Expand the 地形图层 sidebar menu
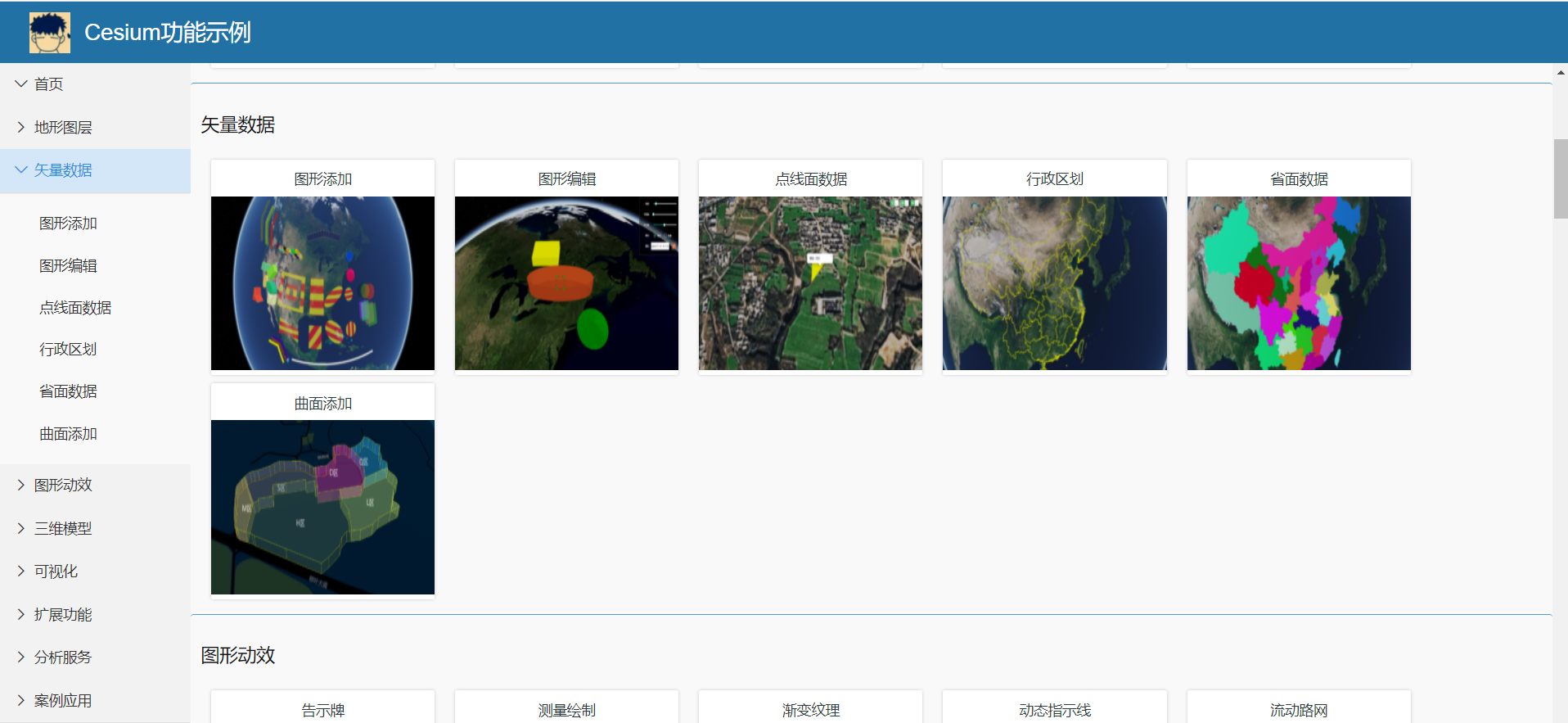The image size is (1568, 723). (x=63, y=128)
